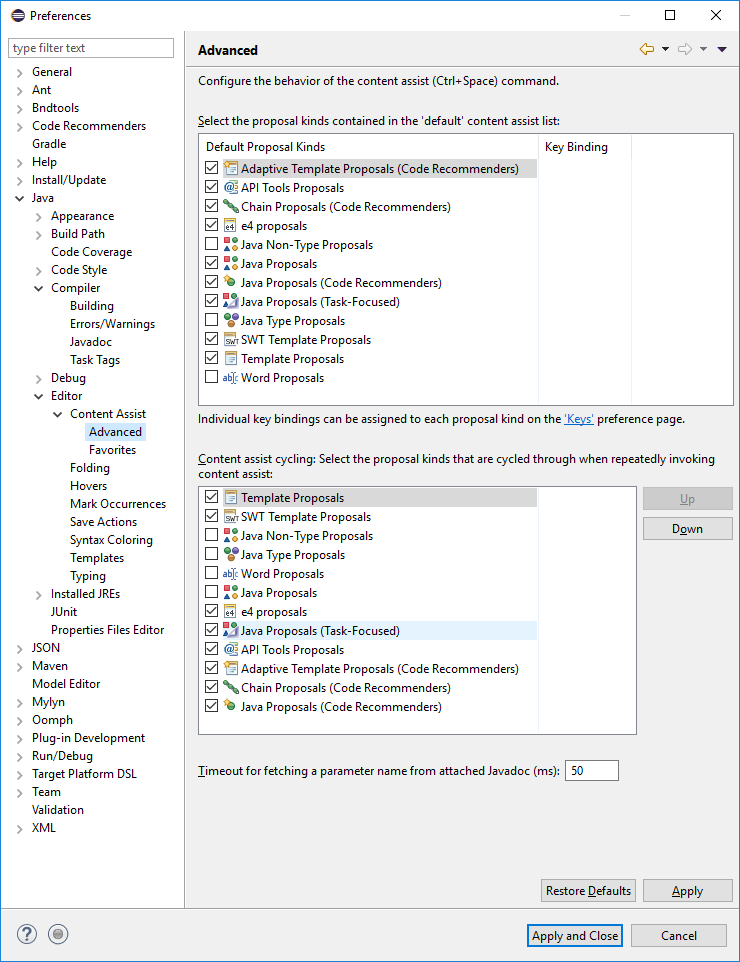Screen dimensions: 740x962
Task: Click the Apply button
Action: 687,891
